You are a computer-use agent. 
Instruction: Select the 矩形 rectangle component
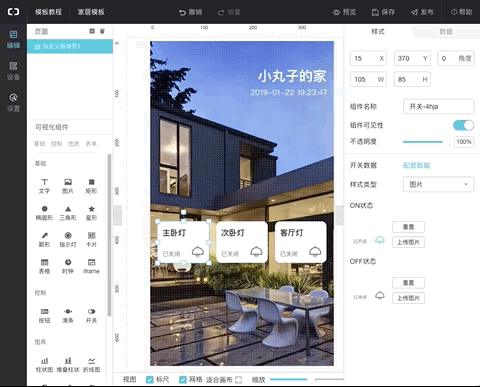[91, 186]
